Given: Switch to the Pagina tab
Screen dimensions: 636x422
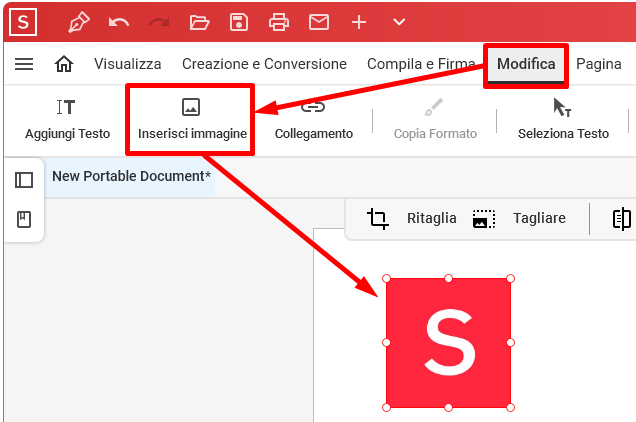Looking at the screenshot, I should (x=599, y=64).
